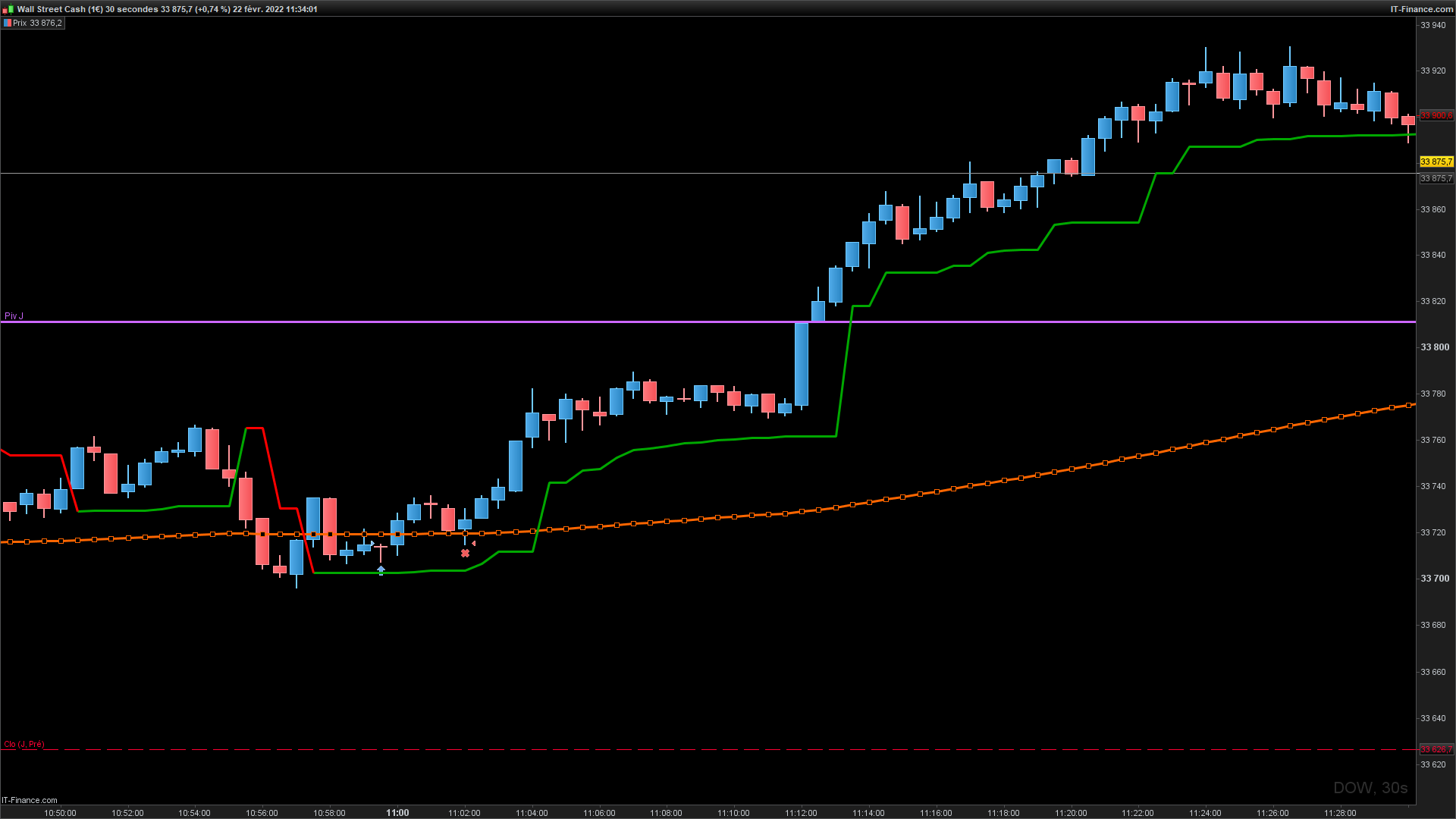Viewport: 1456px width, 819px height.
Task: Open the Prix 33 876,2 indicator label
Action: click(x=37, y=24)
